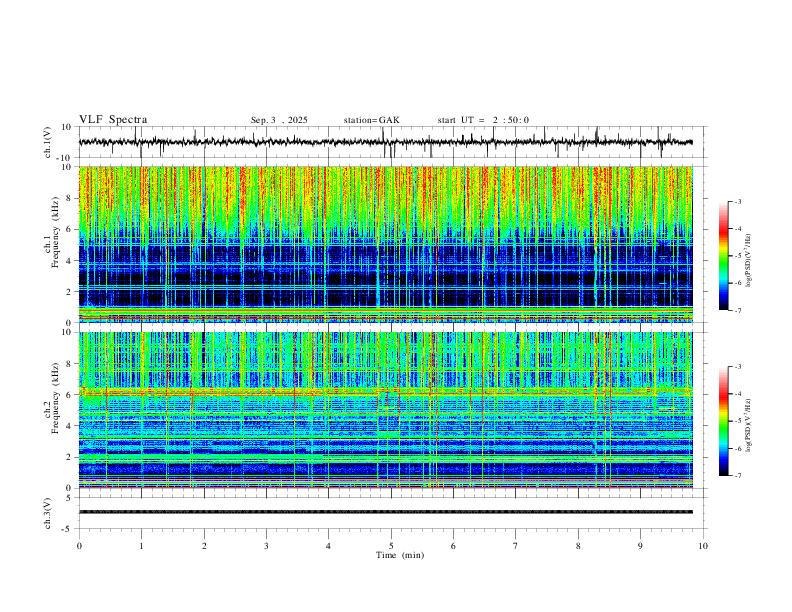Click the ch.1 voltage waveform trace

385,142
